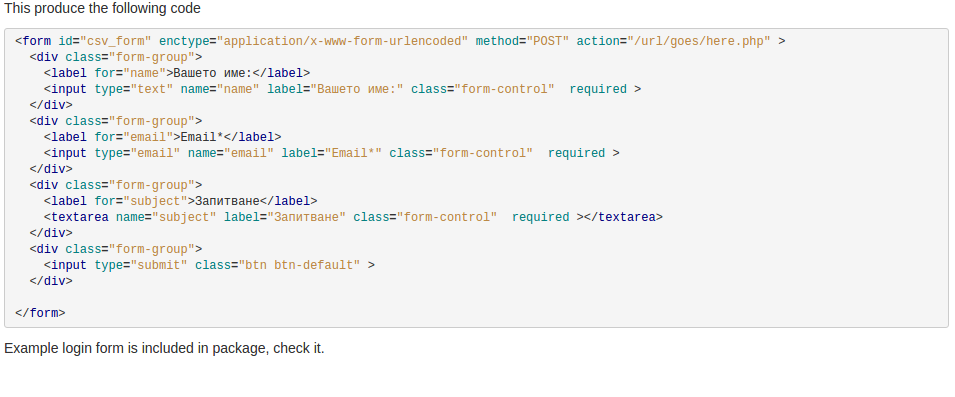This screenshot has width=955, height=397.
Task: Click the method="POST" attribute
Action: click(x=523, y=41)
